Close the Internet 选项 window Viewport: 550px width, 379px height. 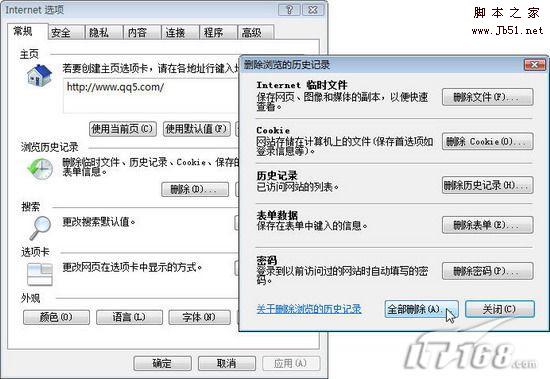[x=313, y=10]
